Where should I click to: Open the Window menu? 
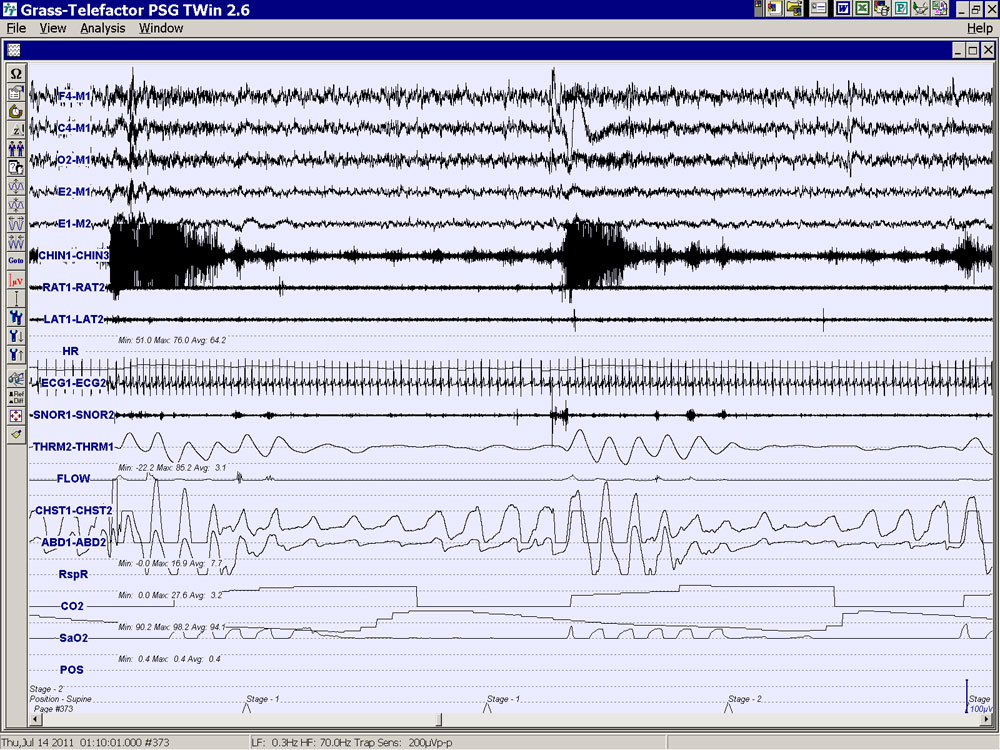(161, 28)
